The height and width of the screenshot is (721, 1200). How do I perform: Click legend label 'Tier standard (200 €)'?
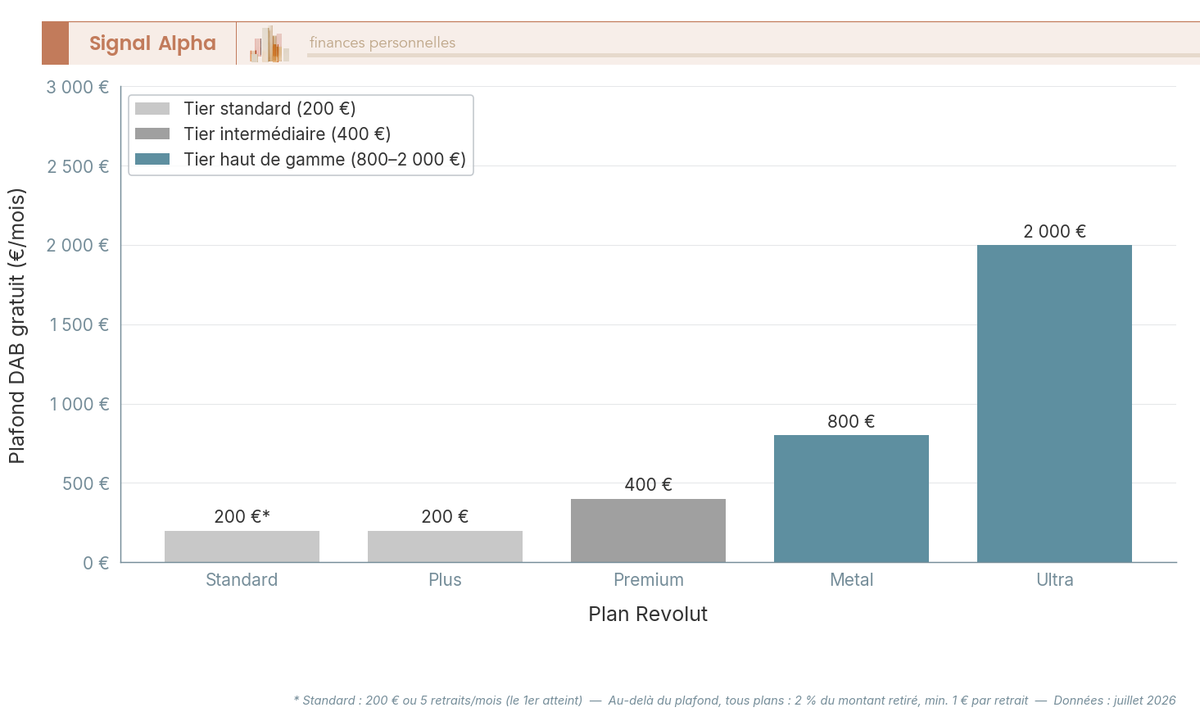[x=270, y=108]
